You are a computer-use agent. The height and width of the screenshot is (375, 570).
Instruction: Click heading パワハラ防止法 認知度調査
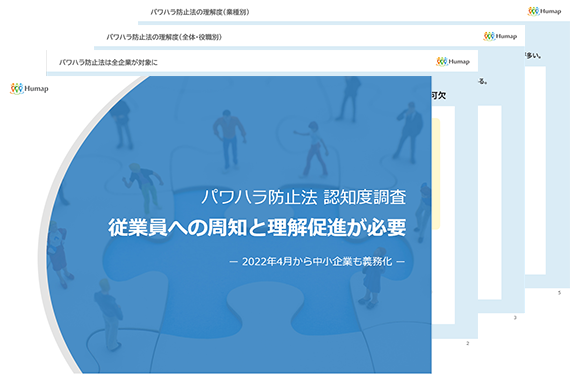click(304, 197)
